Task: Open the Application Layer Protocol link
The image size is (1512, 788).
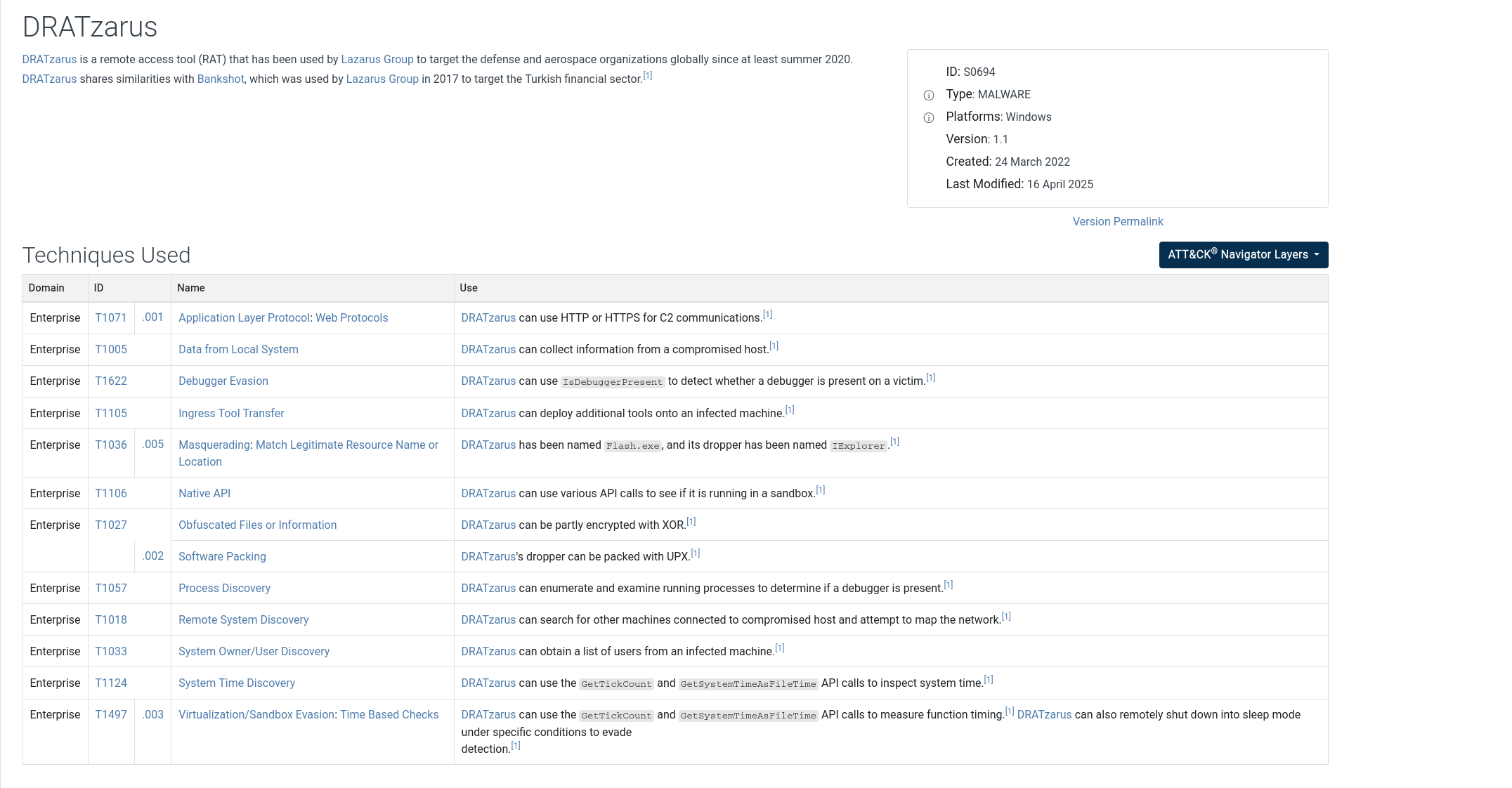Action: click(244, 317)
